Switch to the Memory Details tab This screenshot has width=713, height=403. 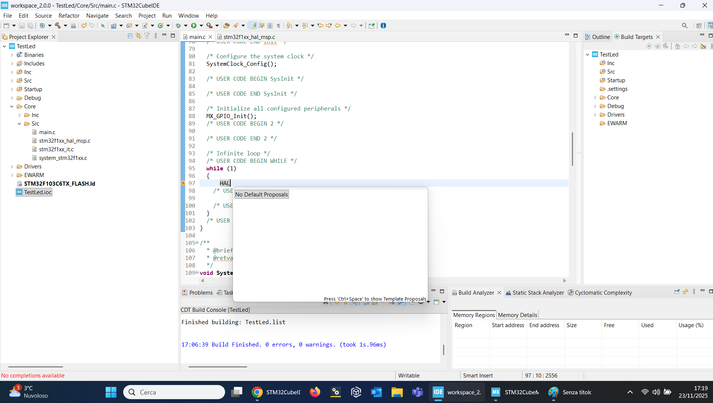click(x=518, y=315)
